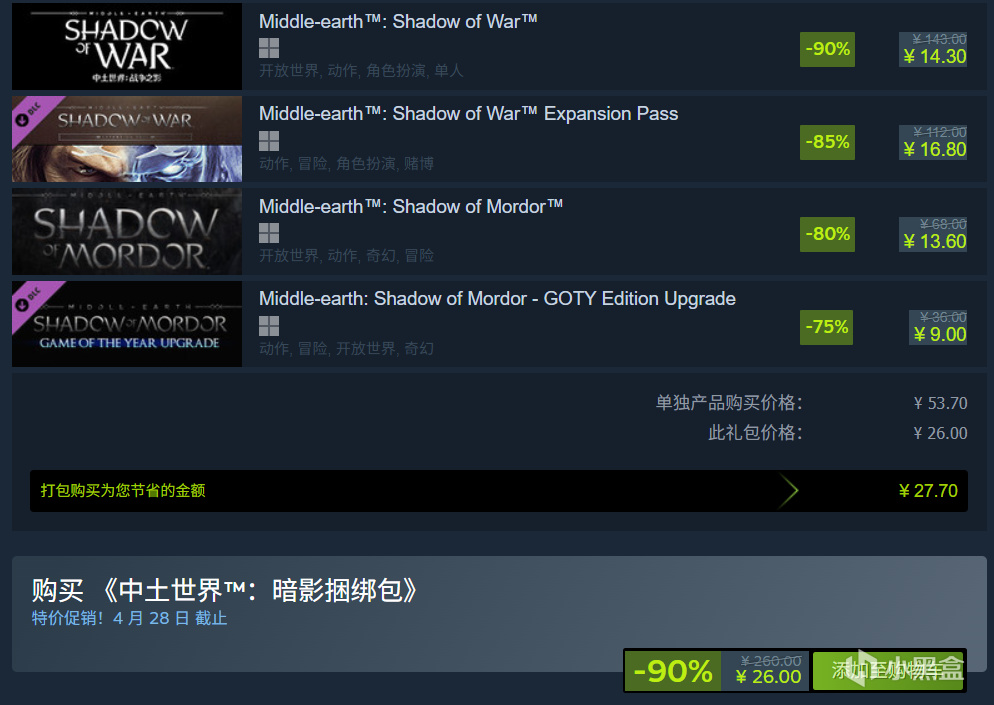Click -85% discount badge for Expansion Pass
994x705 pixels.
click(x=827, y=141)
